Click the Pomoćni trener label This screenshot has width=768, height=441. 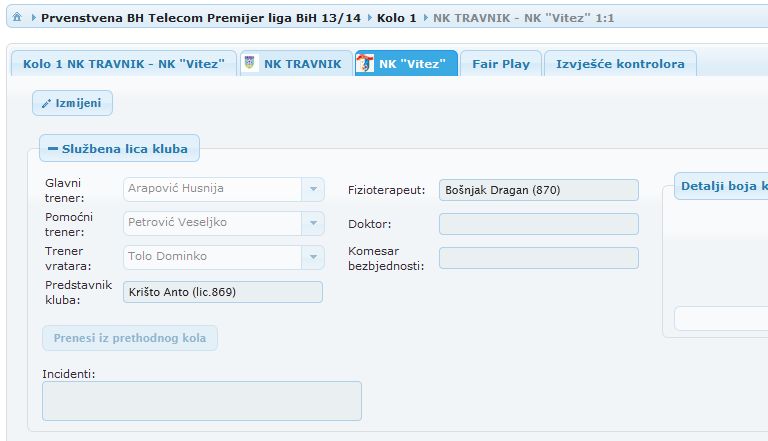click(69, 224)
